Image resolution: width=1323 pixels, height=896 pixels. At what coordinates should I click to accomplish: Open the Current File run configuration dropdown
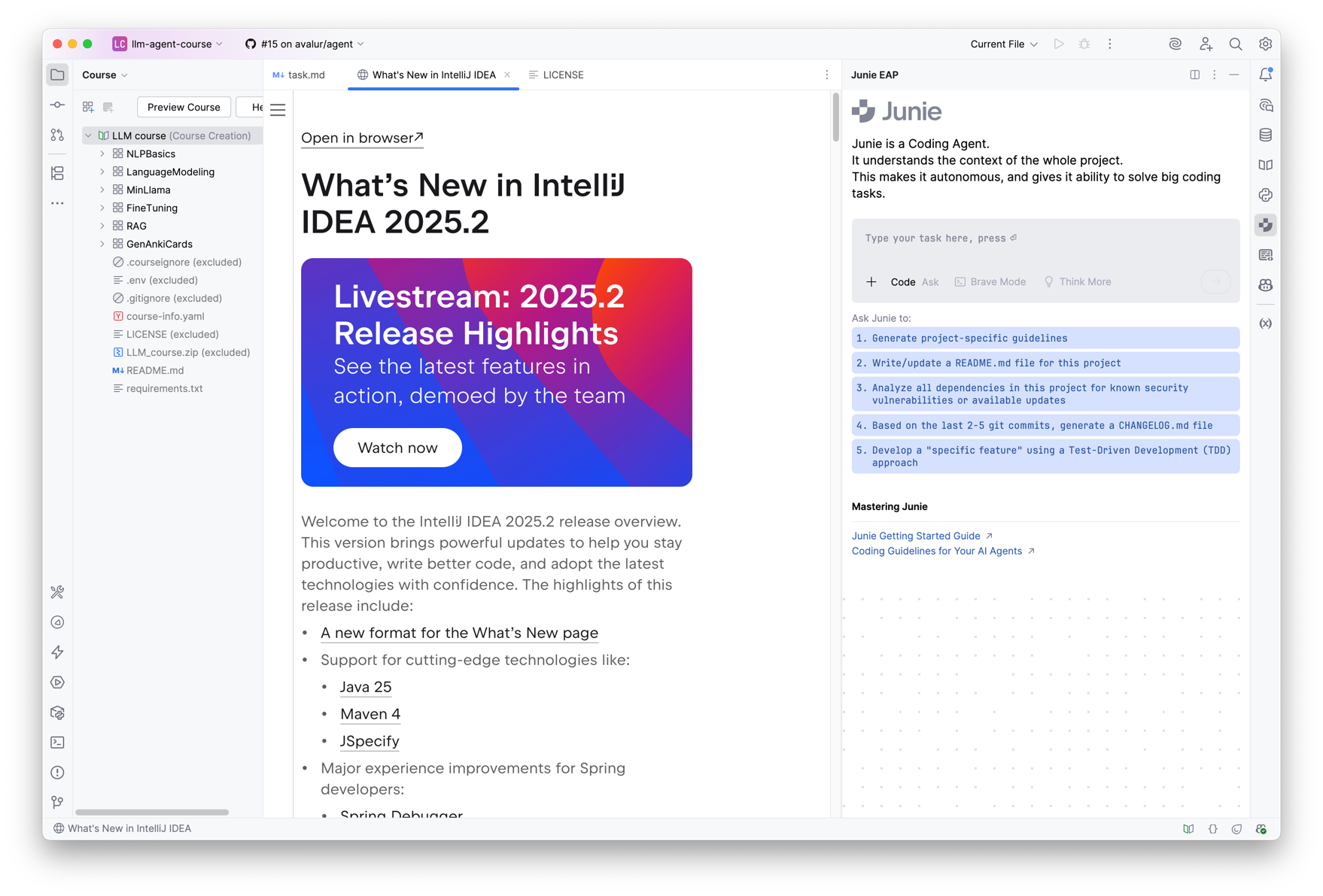(1002, 44)
